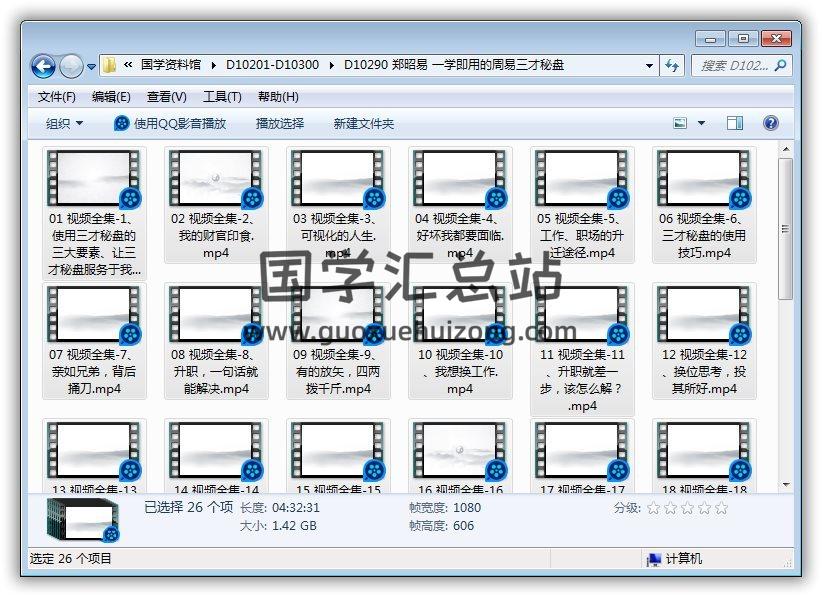The width and height of the screenshot is (822, 597).
Task: Toggle the preview pane icon
Action: pos(734,123)
